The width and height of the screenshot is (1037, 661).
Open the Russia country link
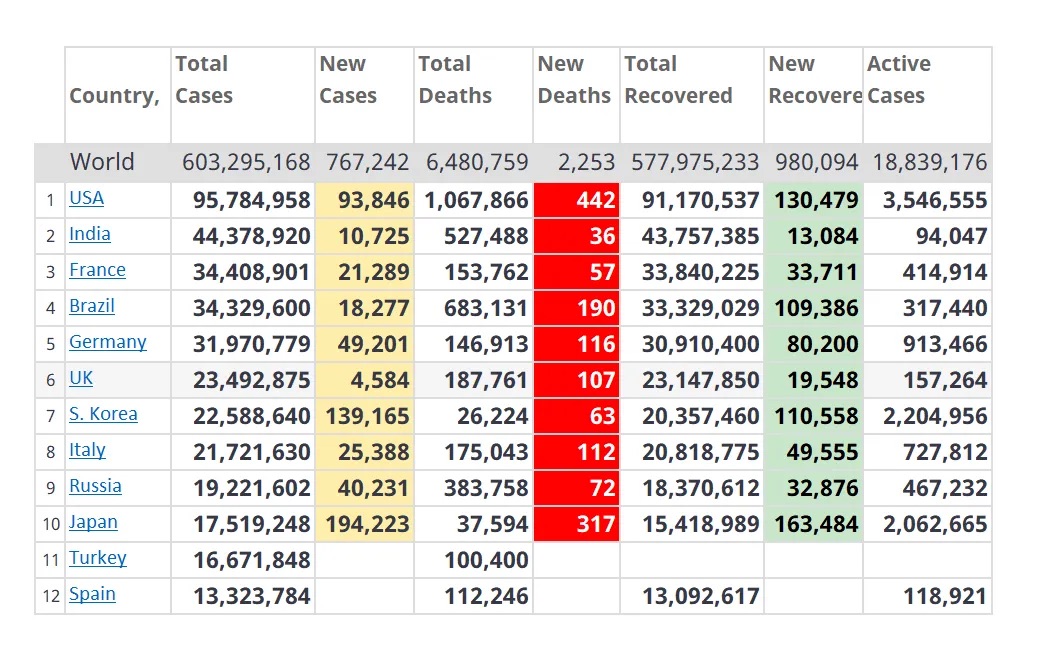tap(95, 486)
